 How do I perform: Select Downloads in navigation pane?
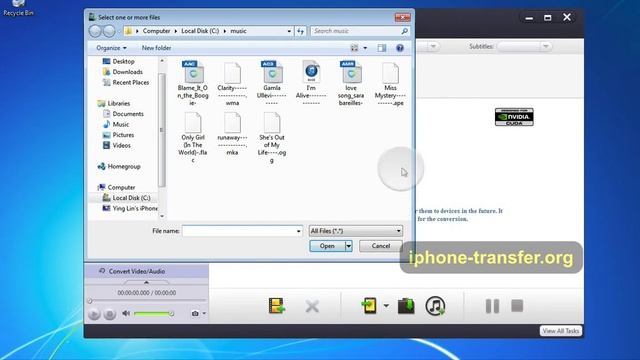pyautogui.click(x=127, y=72)
